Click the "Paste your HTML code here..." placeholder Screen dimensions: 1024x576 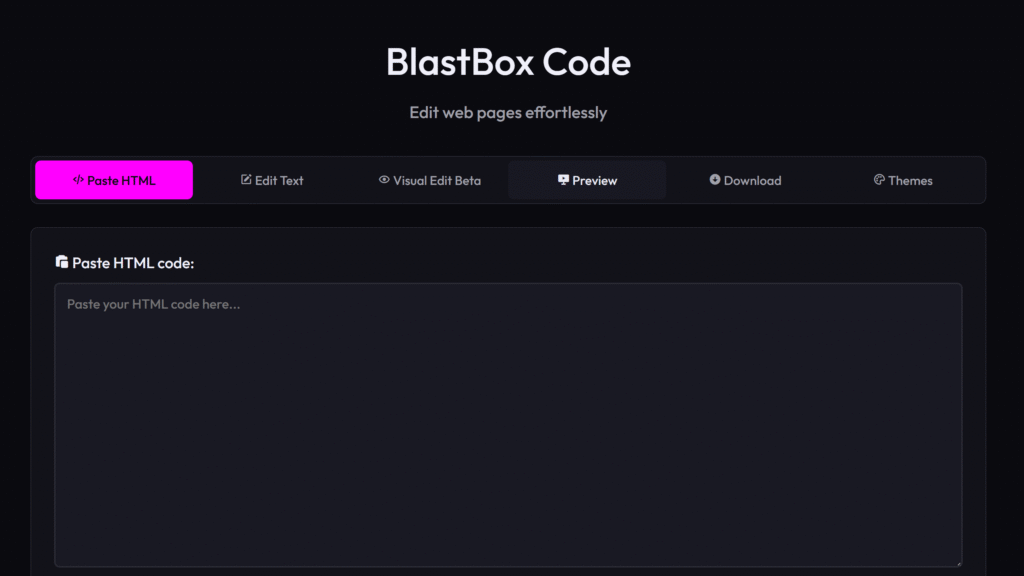(153, 304)
